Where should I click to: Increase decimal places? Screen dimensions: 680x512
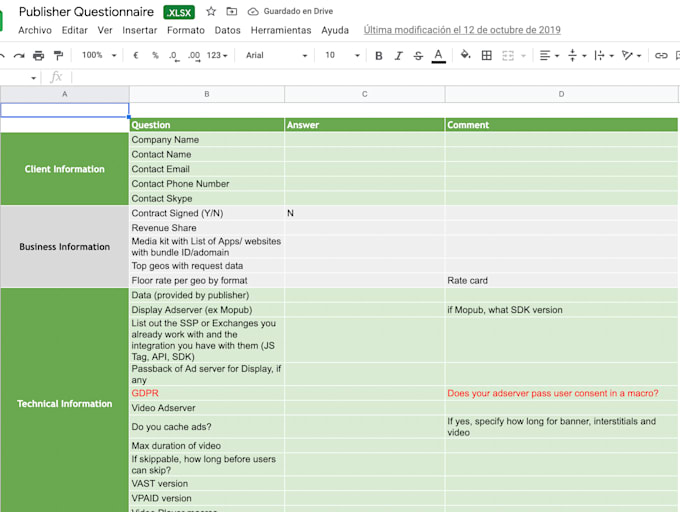194,56
